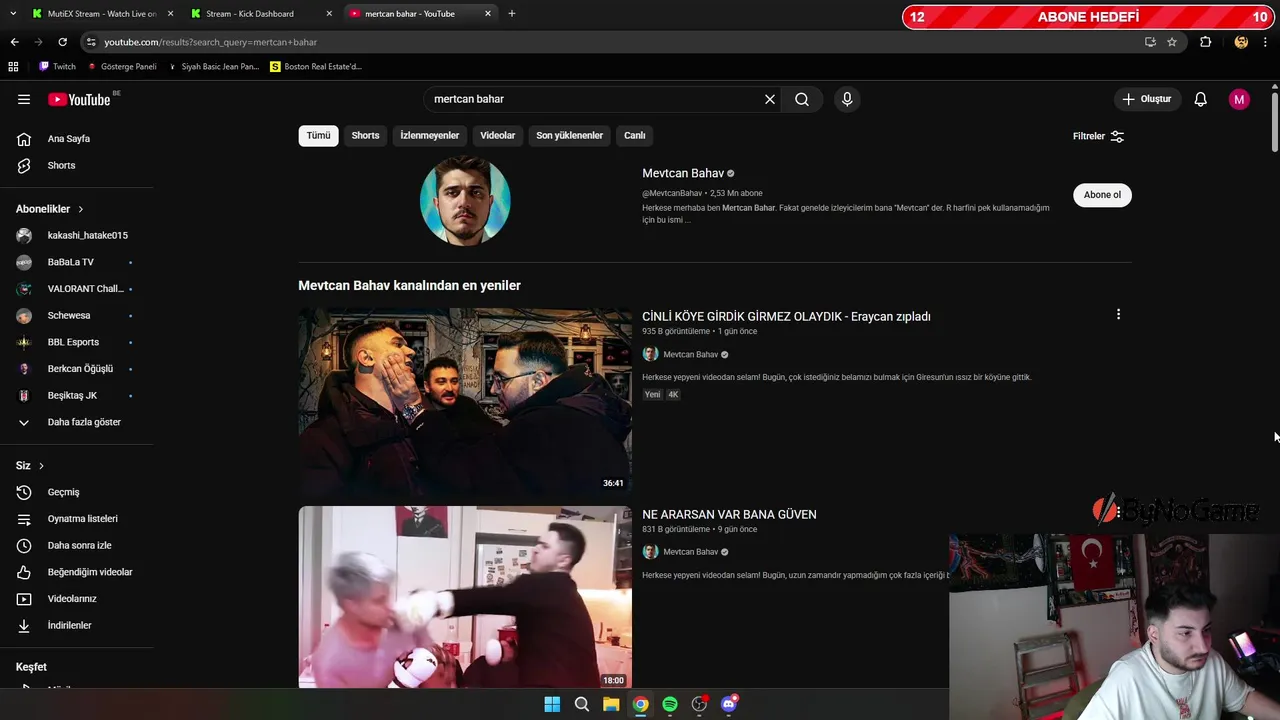Select the Videolar filter chip
Image resolution: width=1280 pixels, height=720 pixels.
click(497, 135)
